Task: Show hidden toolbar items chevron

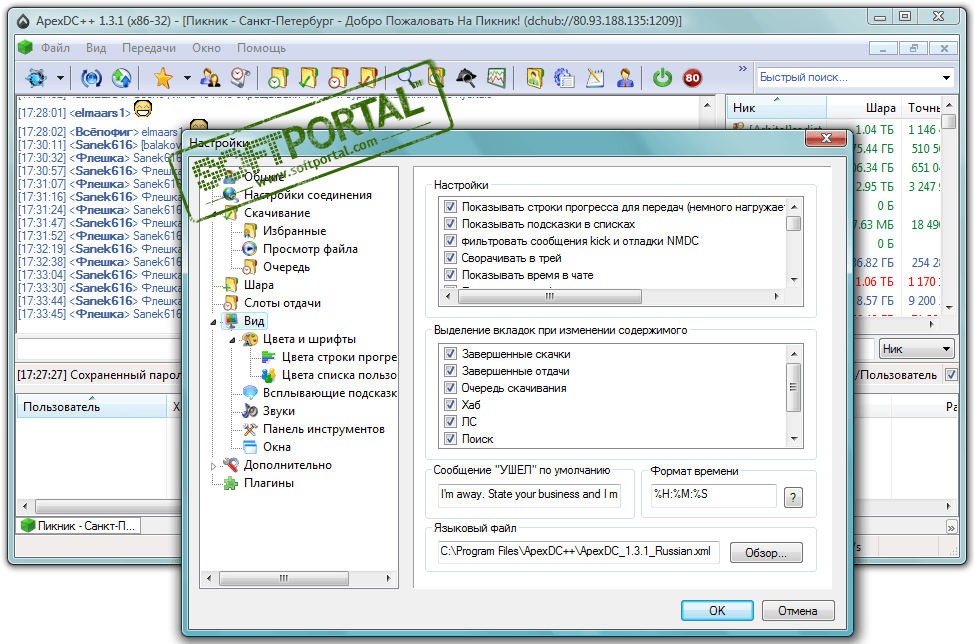Action: coord(742,68)
